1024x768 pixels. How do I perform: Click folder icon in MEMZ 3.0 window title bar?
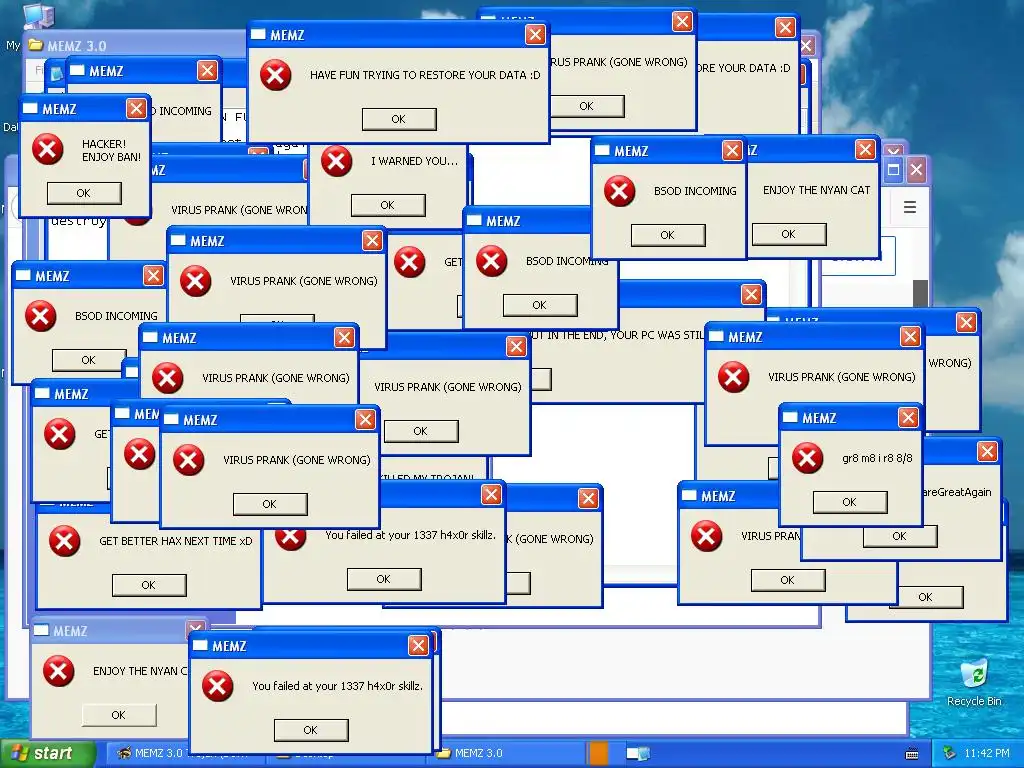point(35,45)
